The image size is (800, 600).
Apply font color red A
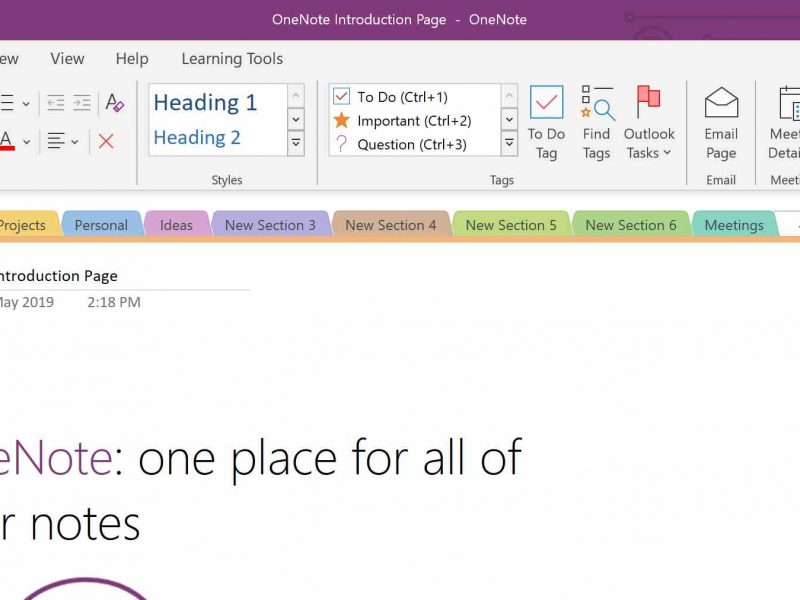7,141
